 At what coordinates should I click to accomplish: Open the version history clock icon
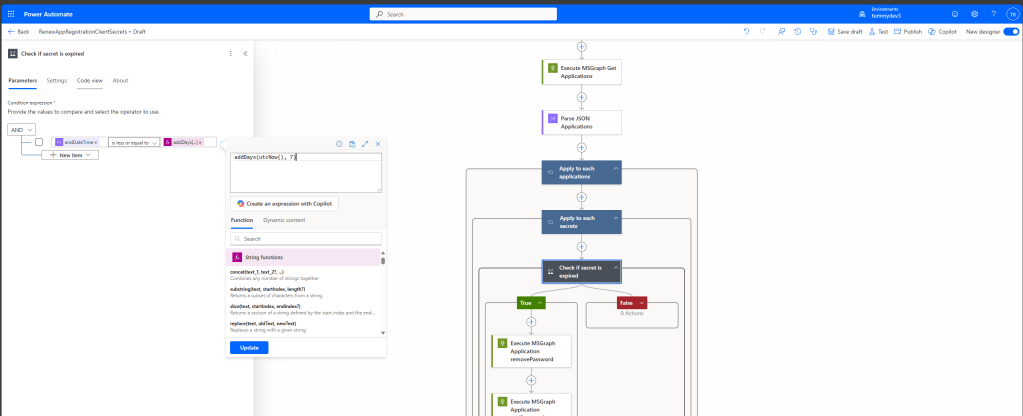coord(797,31)
